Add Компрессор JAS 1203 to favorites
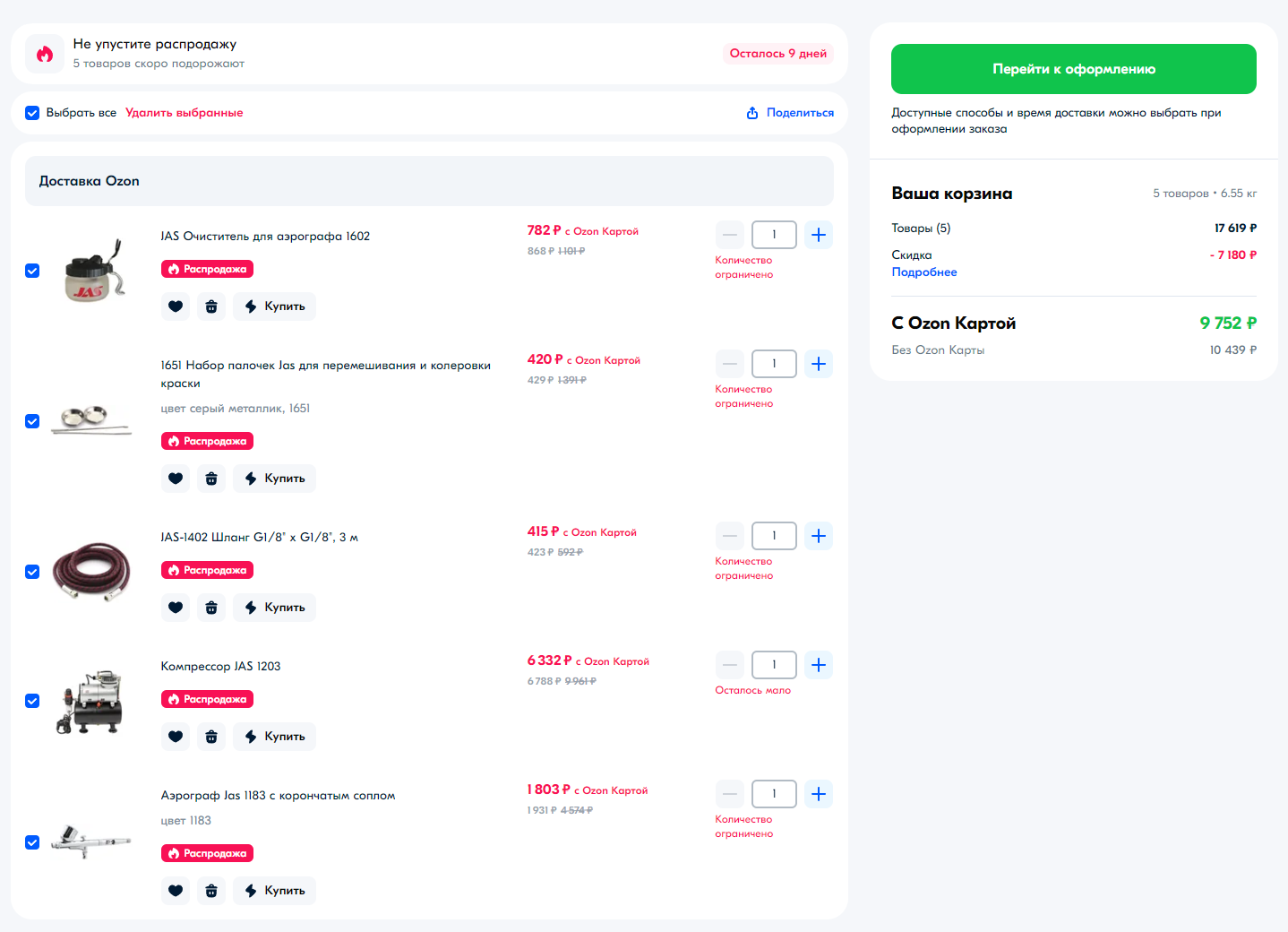Screen dimensions: 1288x932 176,737
